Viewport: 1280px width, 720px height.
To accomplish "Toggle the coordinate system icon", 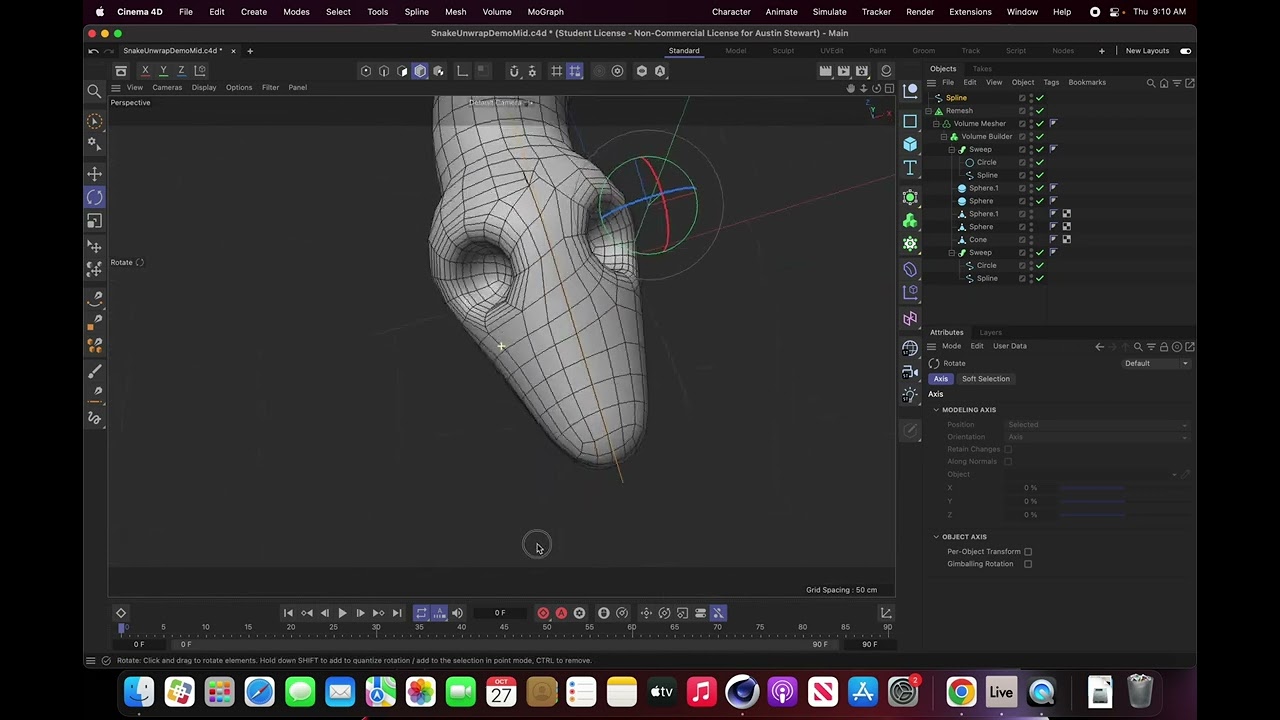I will (x=199, y=70).
